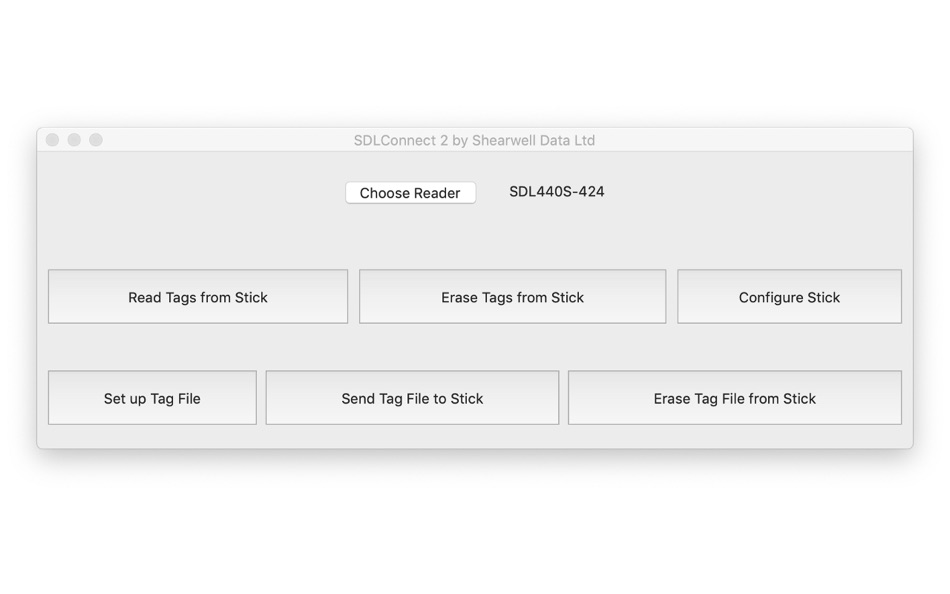
Task: Choose Erase Tag File from Stick
Action: [x=735, y=398]
